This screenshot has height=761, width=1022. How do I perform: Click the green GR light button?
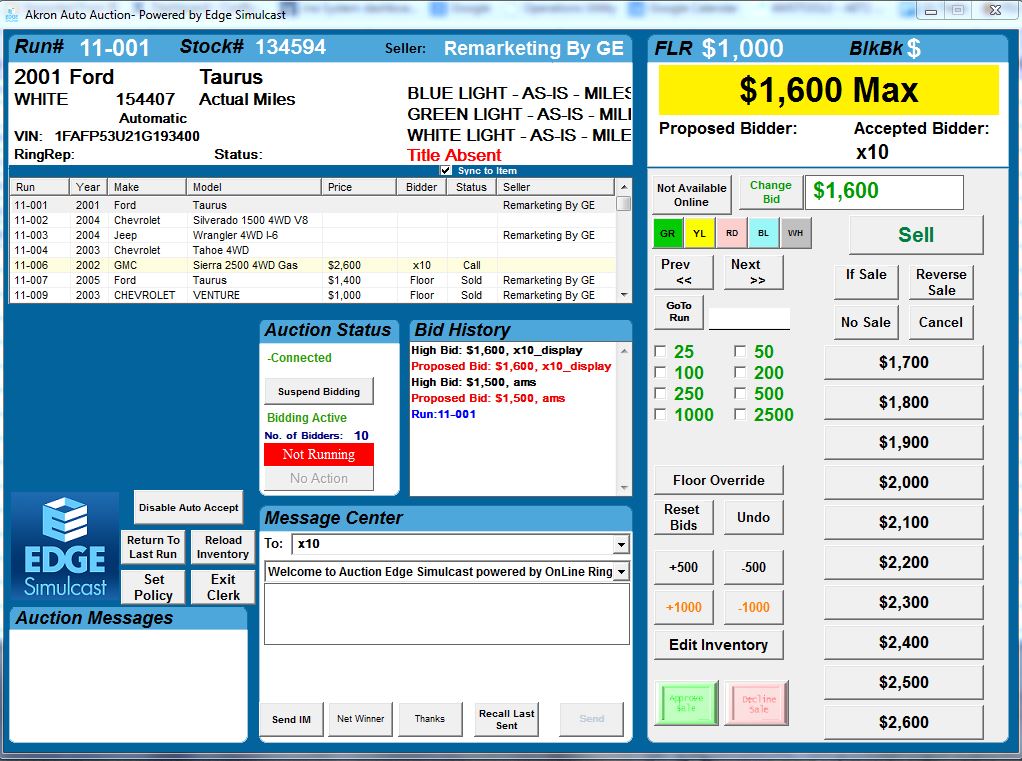coord(667,233)
